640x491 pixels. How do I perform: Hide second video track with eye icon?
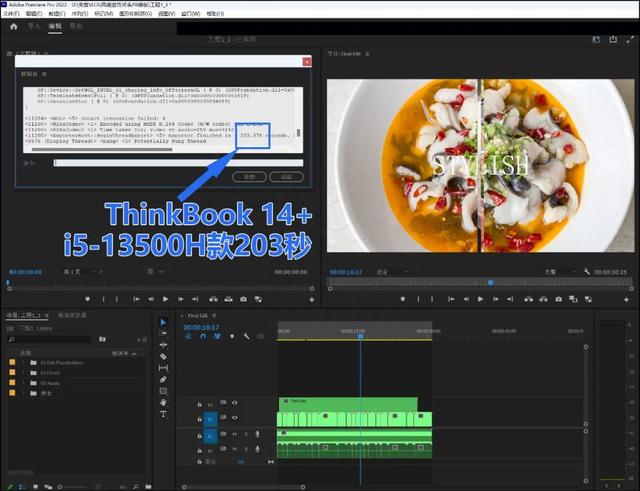click(235, 418)
